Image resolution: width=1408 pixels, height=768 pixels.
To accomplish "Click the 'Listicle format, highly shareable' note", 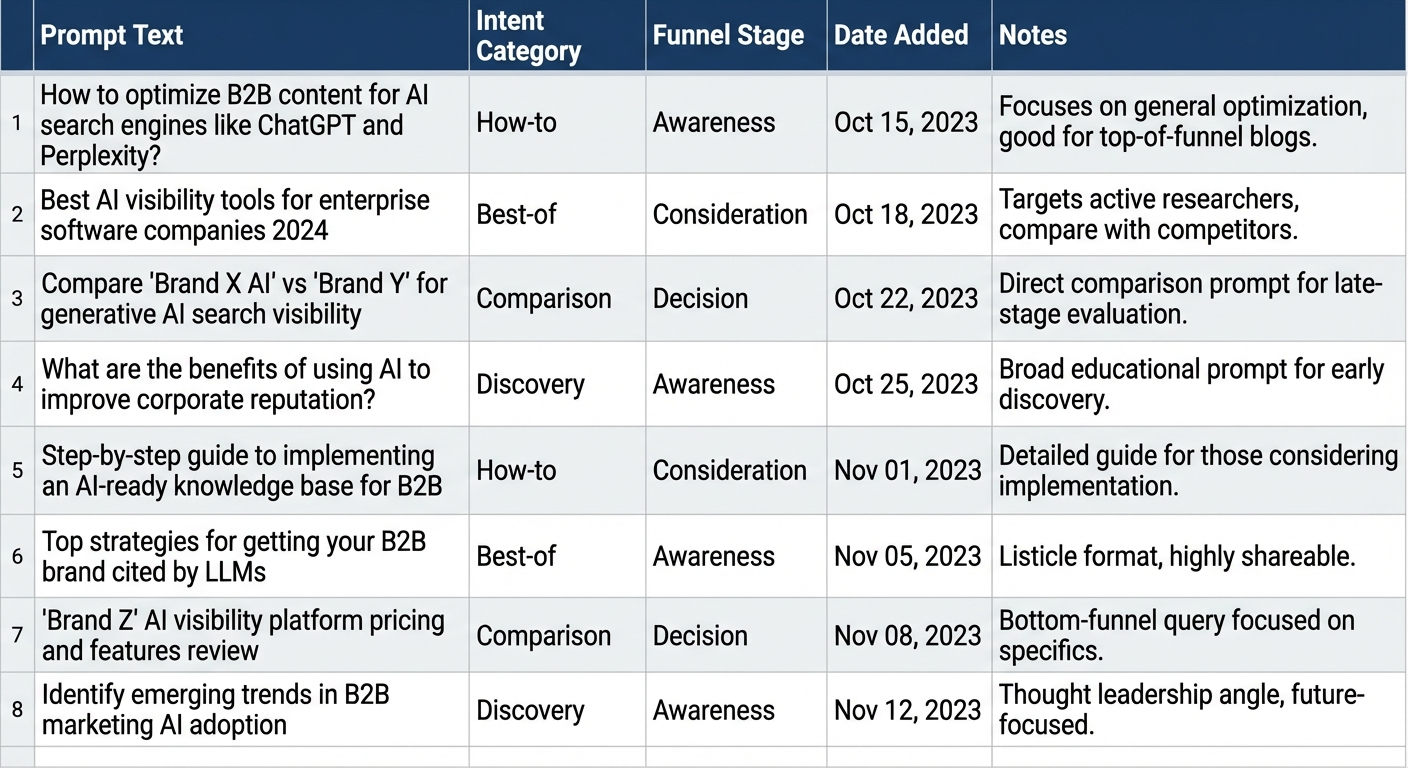I will pyautogui.click(x=1176, y=556).
